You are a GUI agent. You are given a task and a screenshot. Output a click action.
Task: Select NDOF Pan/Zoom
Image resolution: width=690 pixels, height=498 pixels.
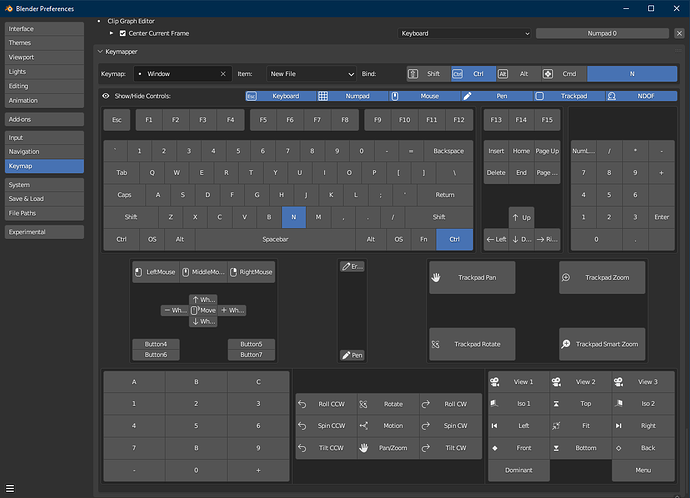pyautogui.click(x=388, y=448)
